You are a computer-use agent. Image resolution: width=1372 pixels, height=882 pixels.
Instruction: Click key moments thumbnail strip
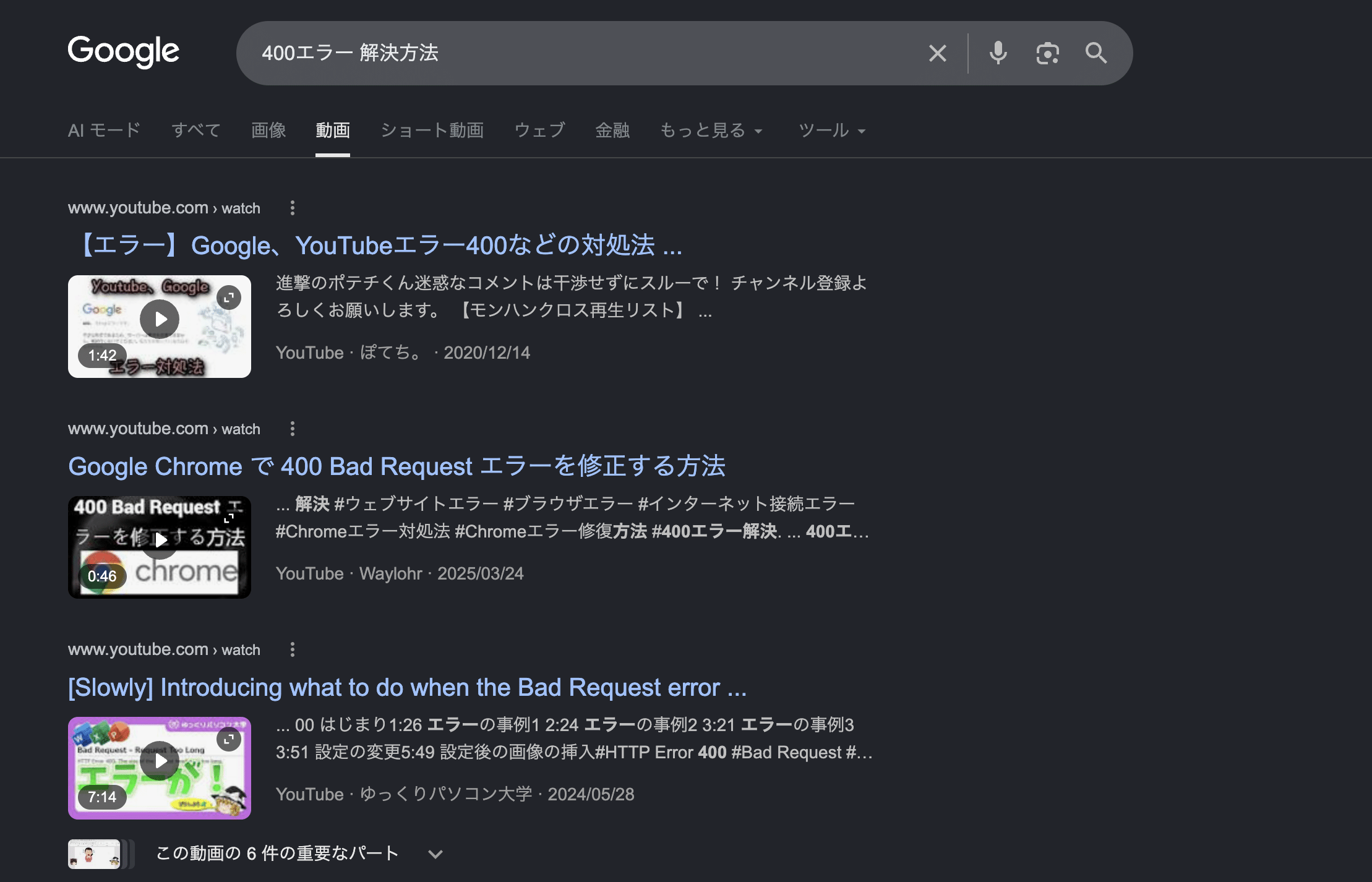101,854
